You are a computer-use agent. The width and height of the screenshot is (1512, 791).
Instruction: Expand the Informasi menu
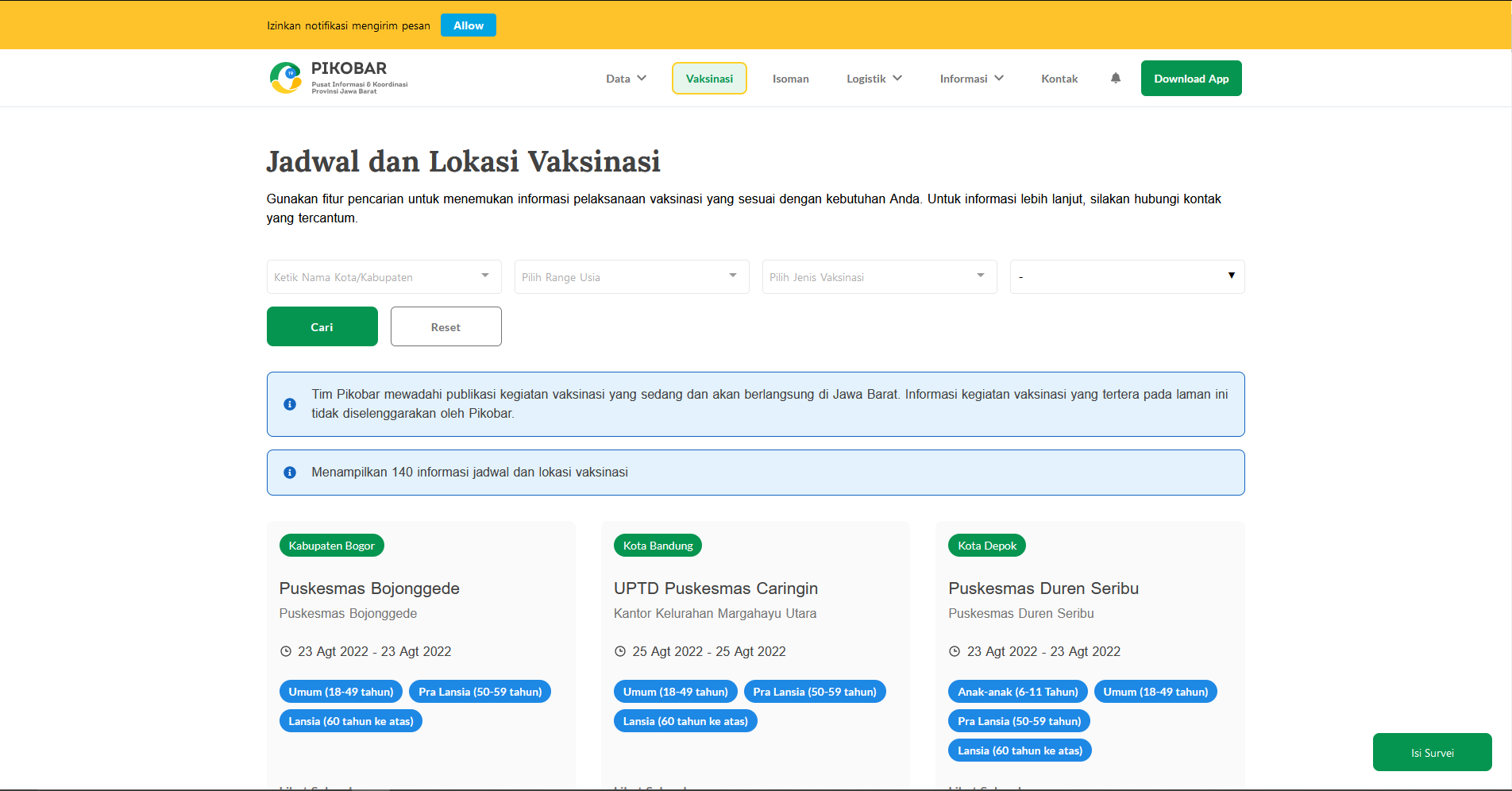(x=971, y=79)
